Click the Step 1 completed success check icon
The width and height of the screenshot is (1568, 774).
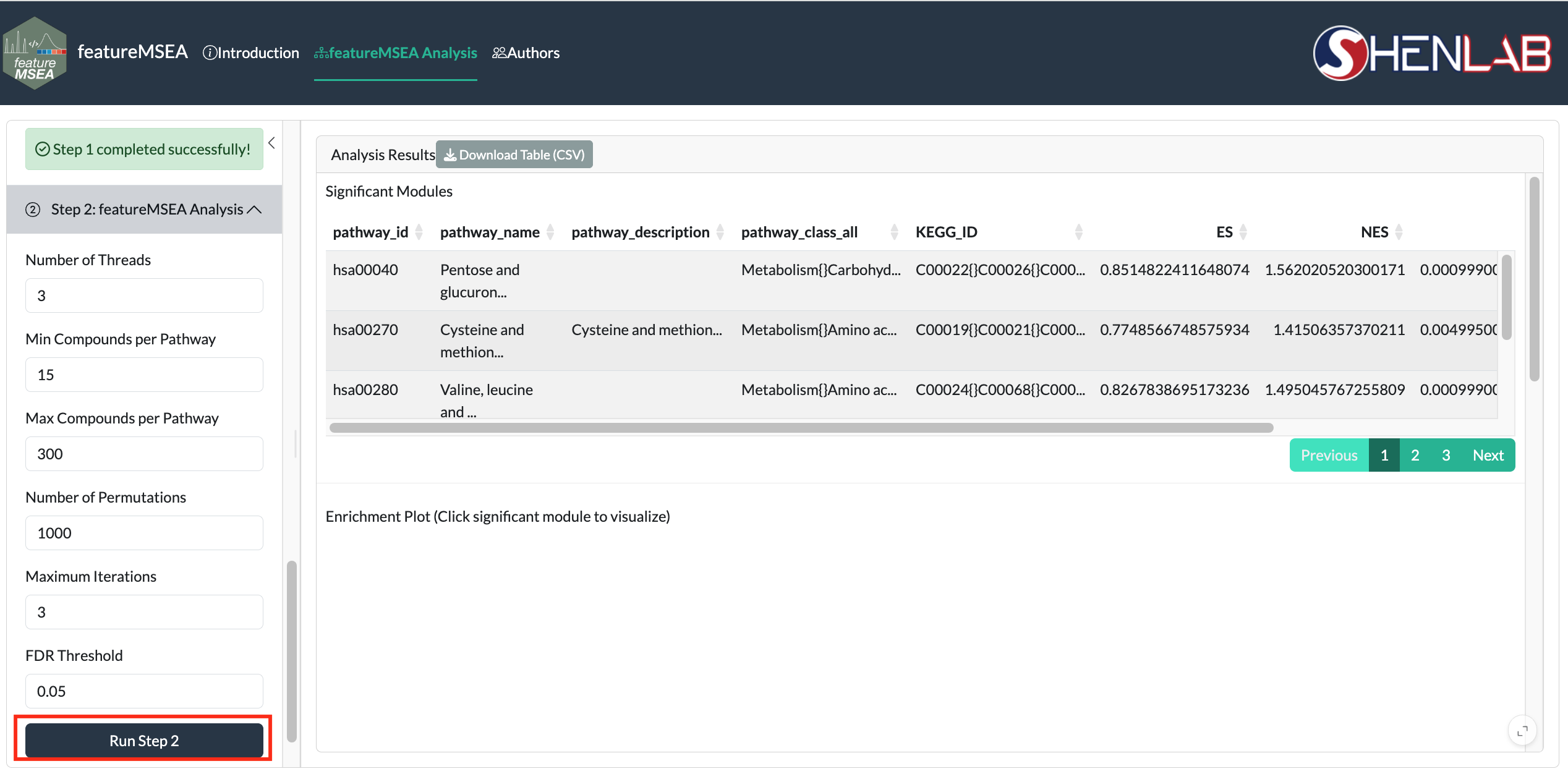click(43, 149)
